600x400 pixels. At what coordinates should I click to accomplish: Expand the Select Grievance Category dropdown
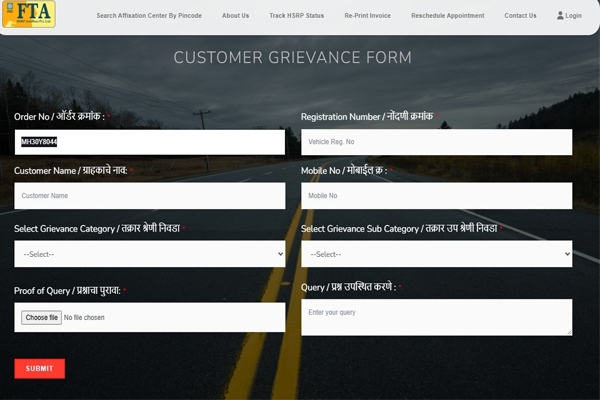tap(150, 254)
